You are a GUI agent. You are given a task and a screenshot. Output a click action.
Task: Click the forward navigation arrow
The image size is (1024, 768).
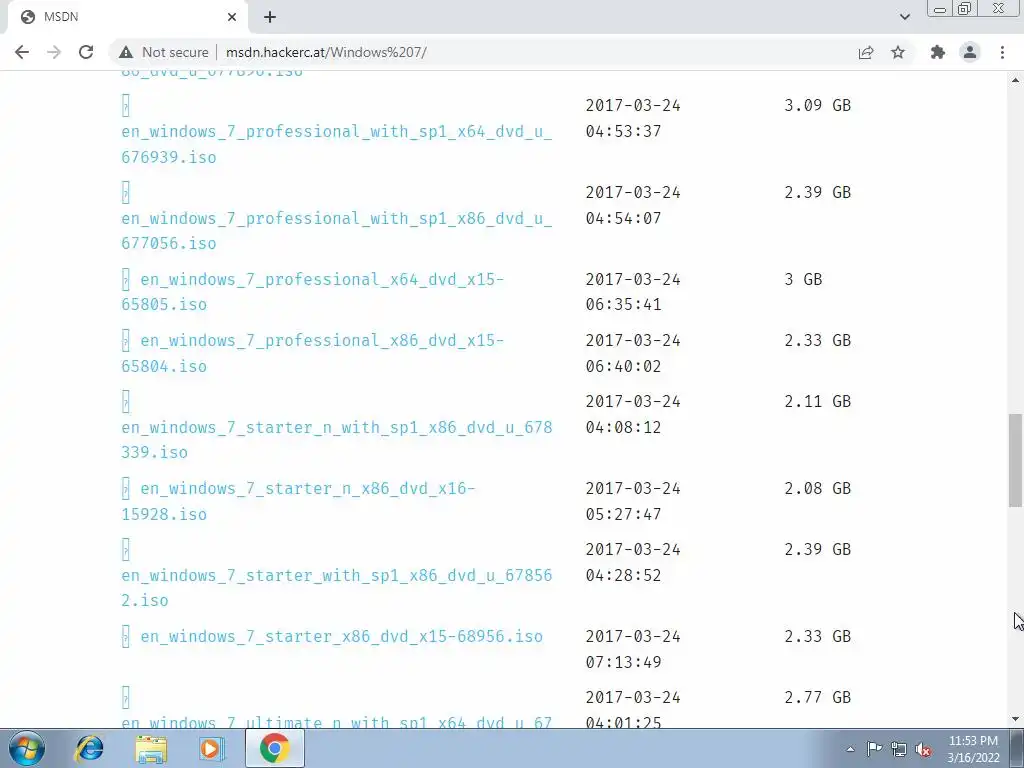tap(54, 52)
